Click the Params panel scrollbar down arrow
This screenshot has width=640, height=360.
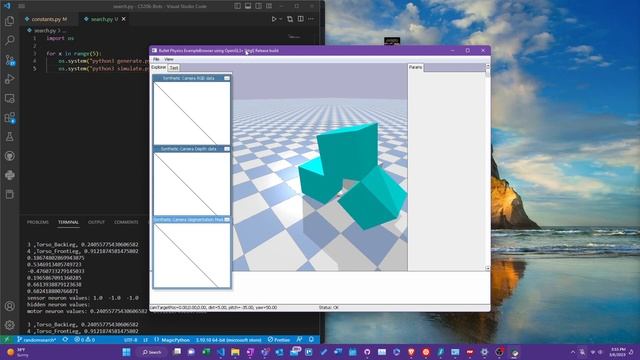pos(487,268)
